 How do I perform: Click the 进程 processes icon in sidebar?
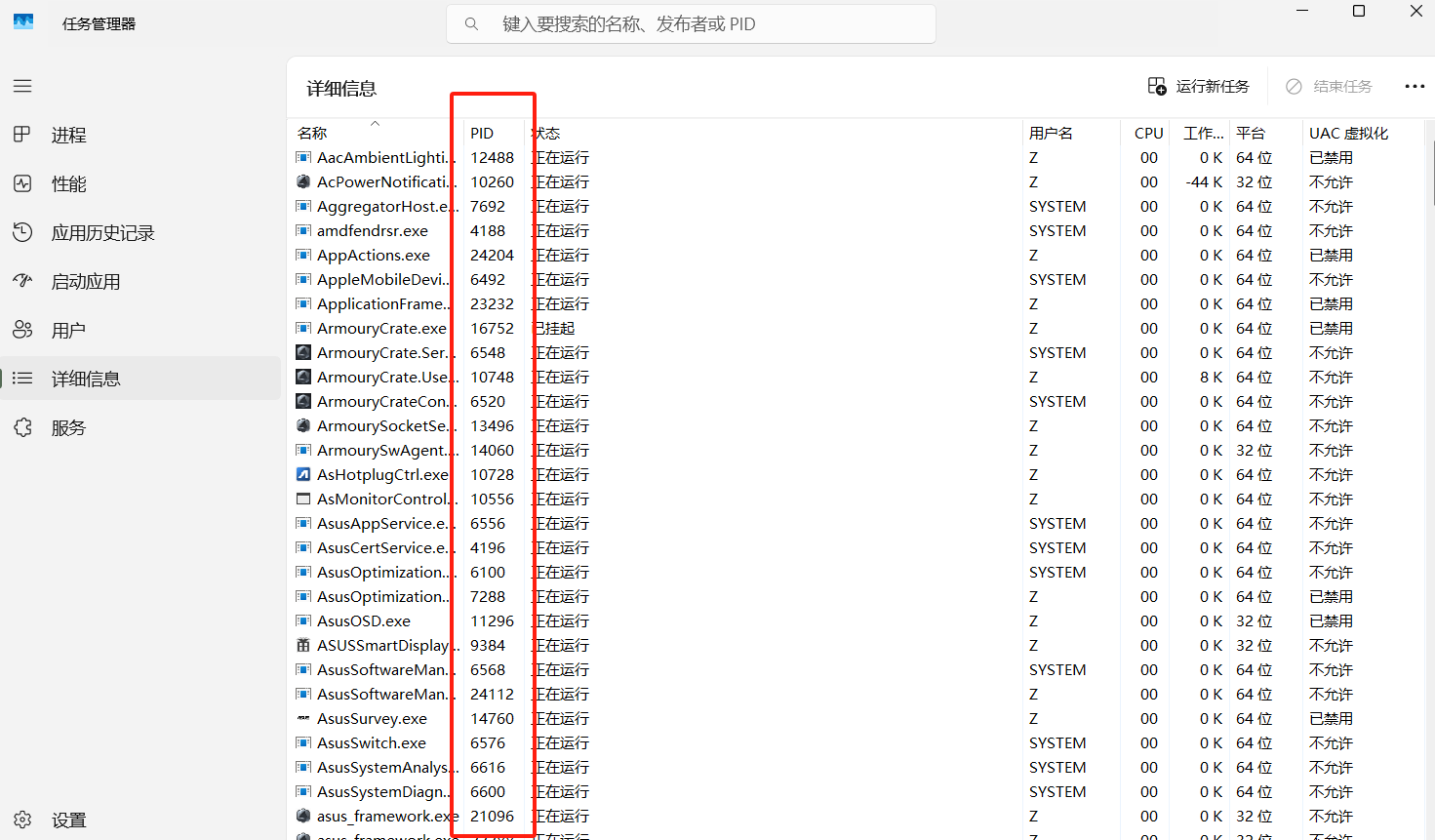(x=22, y=135)
